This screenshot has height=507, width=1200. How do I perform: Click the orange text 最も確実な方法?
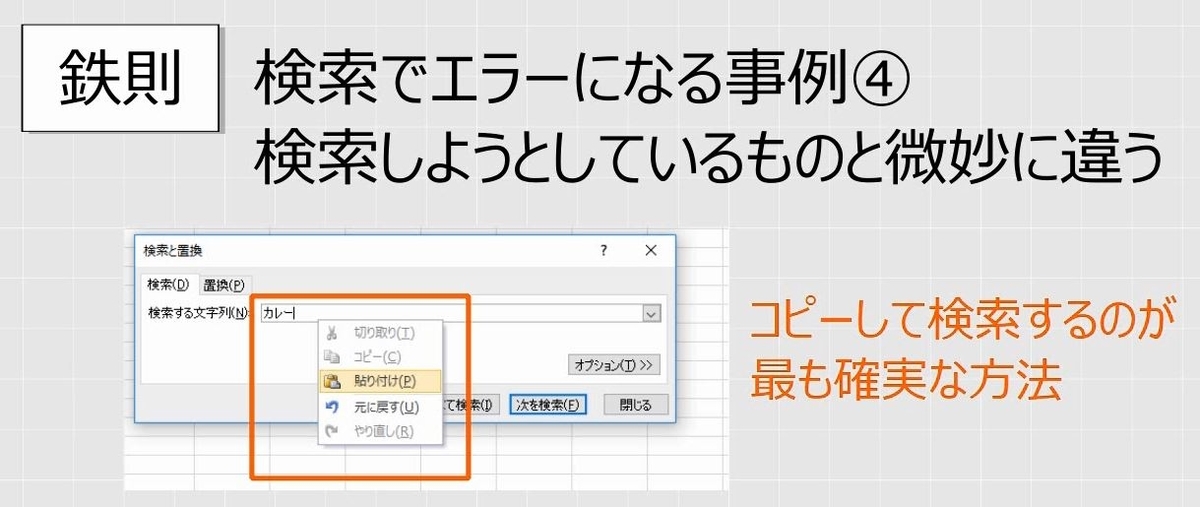905,381
